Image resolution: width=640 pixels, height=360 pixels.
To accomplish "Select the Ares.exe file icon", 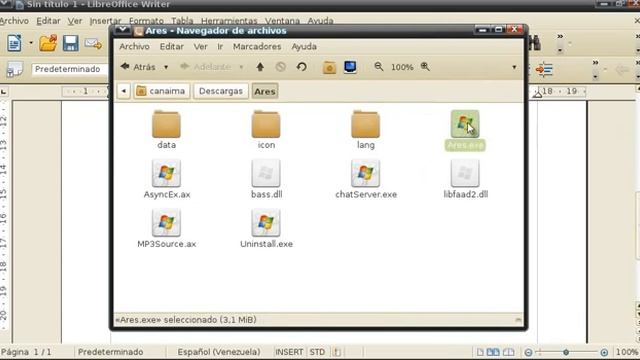I will [465, 124].
